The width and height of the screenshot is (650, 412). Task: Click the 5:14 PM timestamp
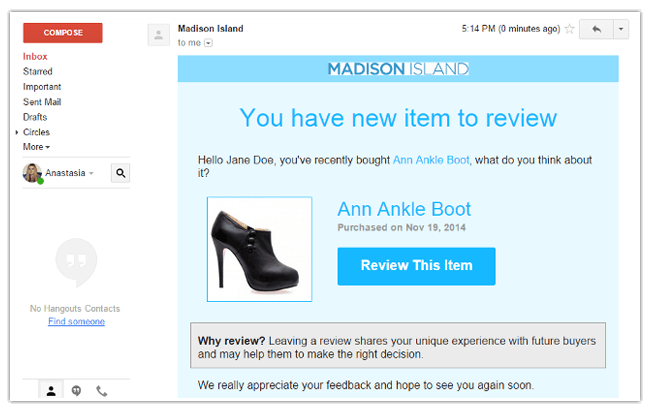tap(511, 29)
